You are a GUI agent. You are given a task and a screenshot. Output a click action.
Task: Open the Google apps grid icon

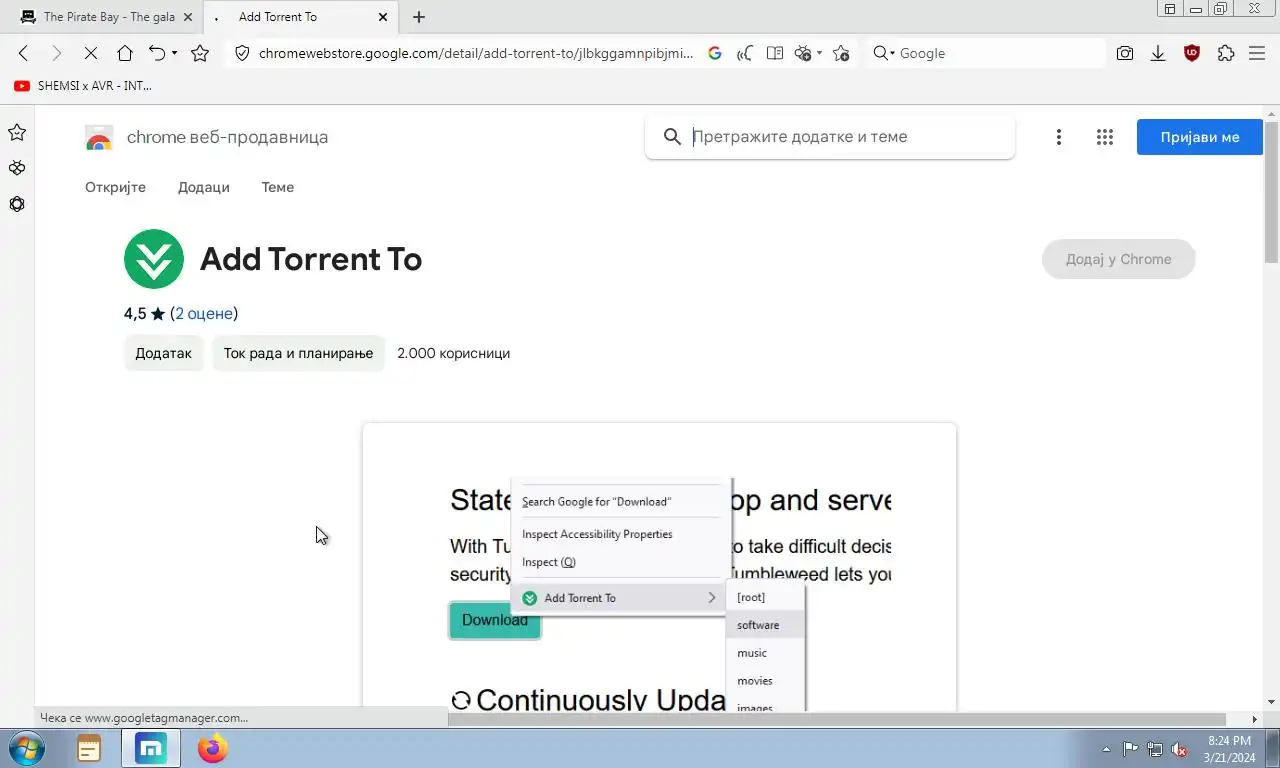pos(1104,137)
